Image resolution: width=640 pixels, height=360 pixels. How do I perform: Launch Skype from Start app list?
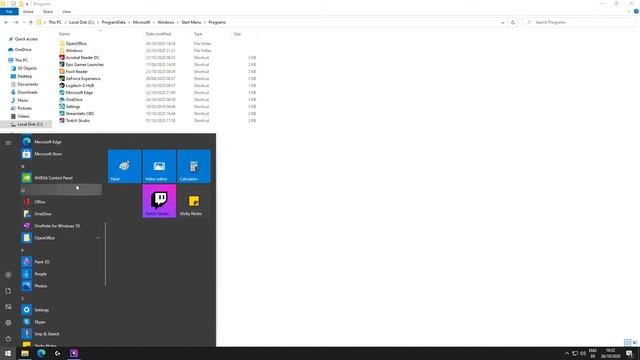61,322
